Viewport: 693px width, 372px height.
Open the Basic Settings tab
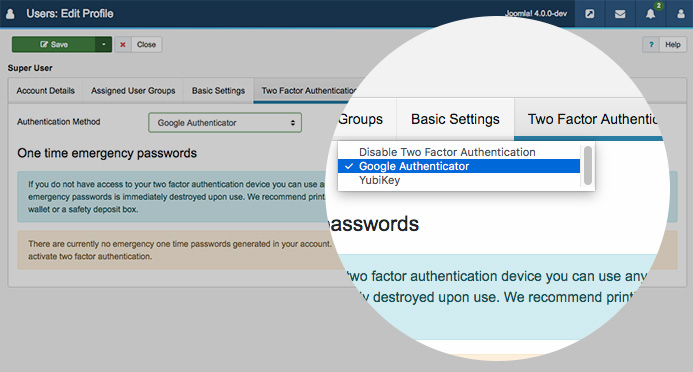pyautogui.click(x=218, y=91)
